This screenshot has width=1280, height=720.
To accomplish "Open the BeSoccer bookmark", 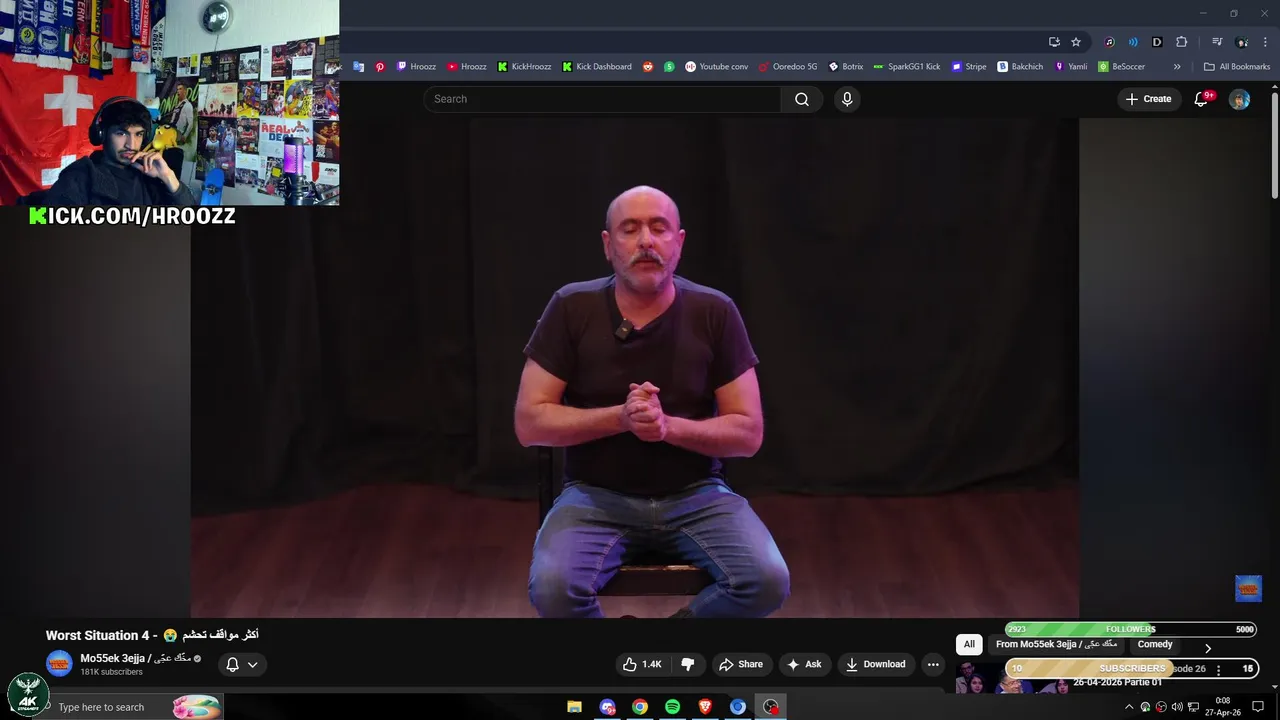I will point(1122,67).
